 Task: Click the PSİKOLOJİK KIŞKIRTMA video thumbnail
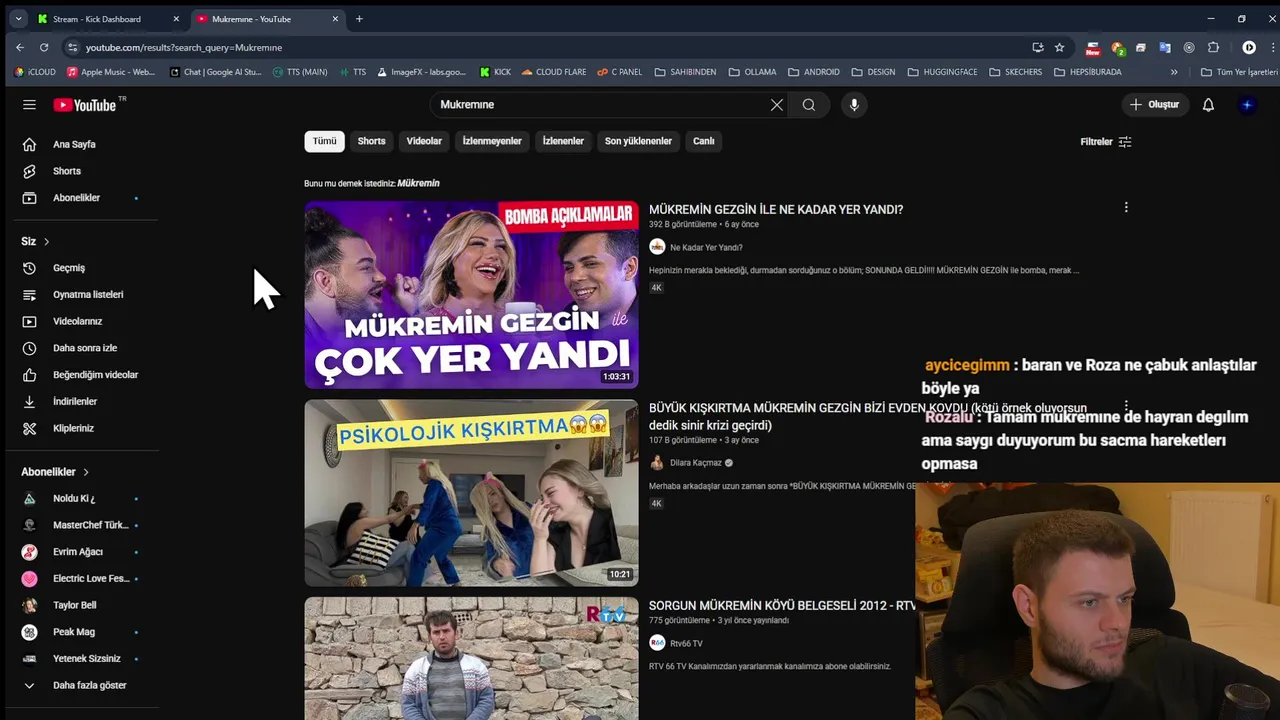(471, 493)
